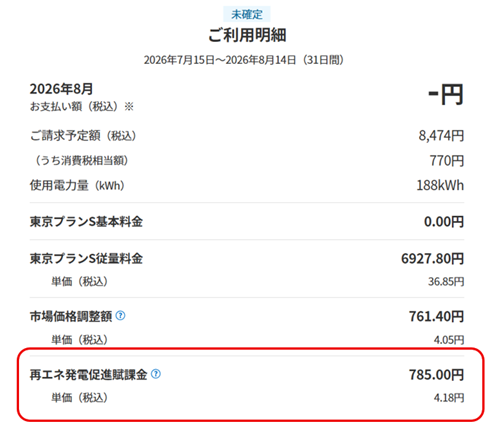Select the 0.00円 basic charge amount
Viewport: 499px width, 431px height.
444,222
